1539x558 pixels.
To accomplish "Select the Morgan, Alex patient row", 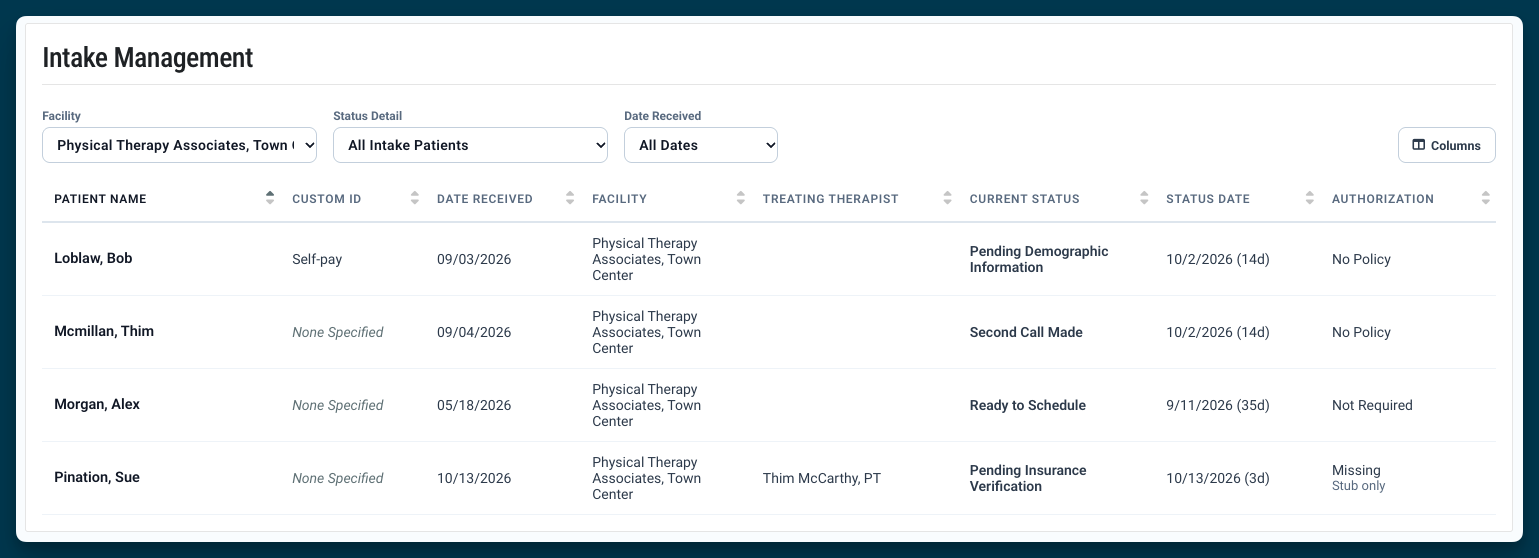I will coord(769,405).
